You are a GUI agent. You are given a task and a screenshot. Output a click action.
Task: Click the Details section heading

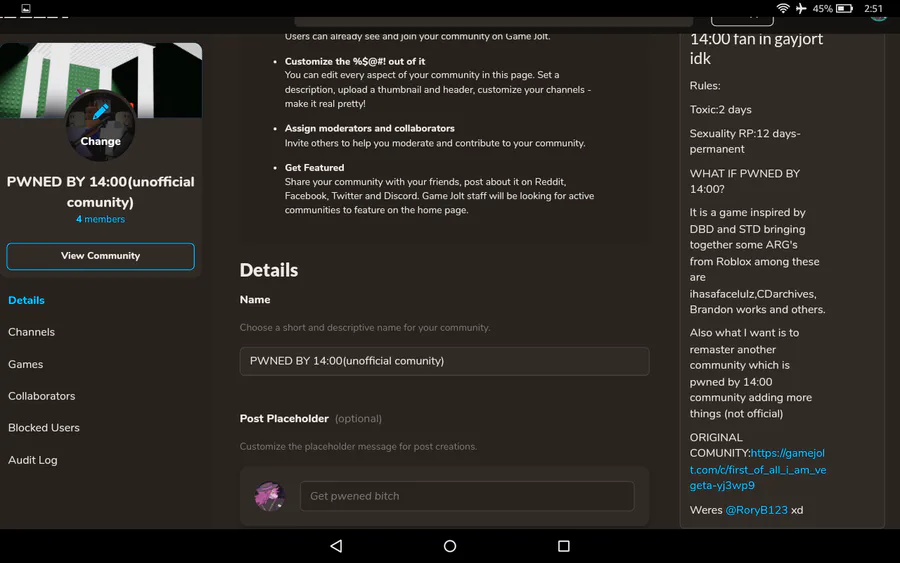coord(269,270)
